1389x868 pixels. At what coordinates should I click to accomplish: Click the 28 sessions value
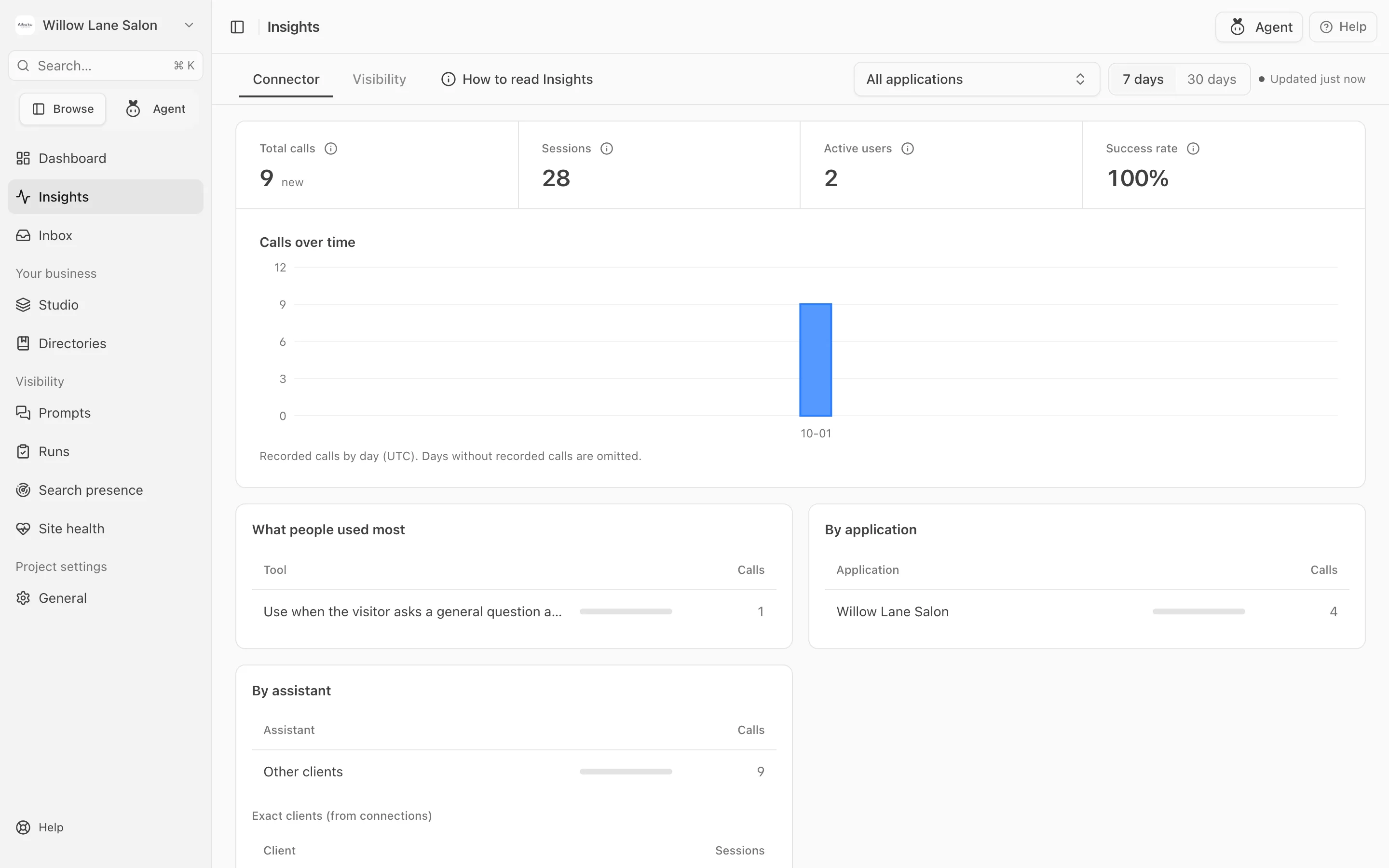coord(556,178)
